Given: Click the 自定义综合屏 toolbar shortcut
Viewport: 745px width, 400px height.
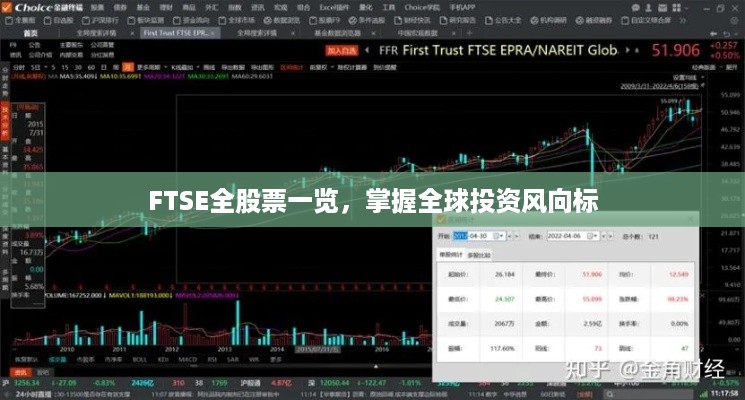Looking at the screenshot, I should 646,20.
